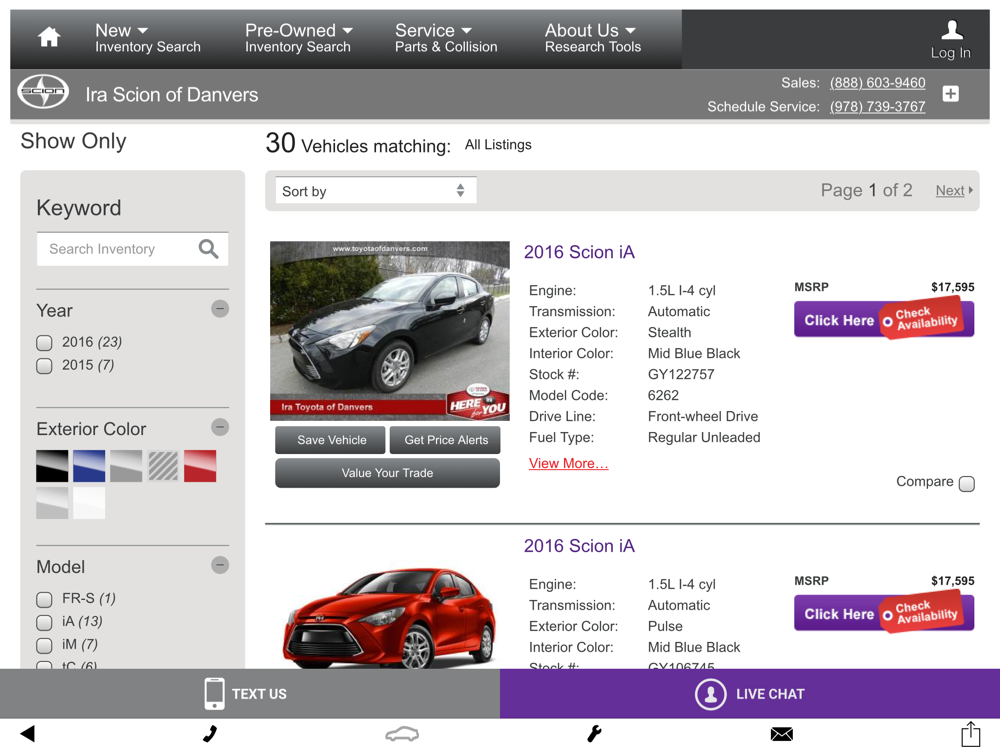Check the iM model filter
1000x750 pixels.
coord(44,645)
